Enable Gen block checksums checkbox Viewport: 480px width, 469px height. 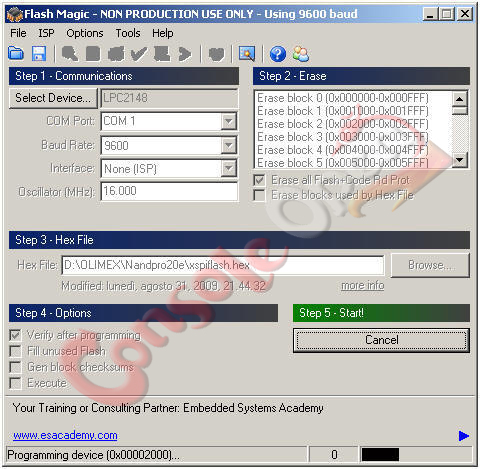[15, 367]
